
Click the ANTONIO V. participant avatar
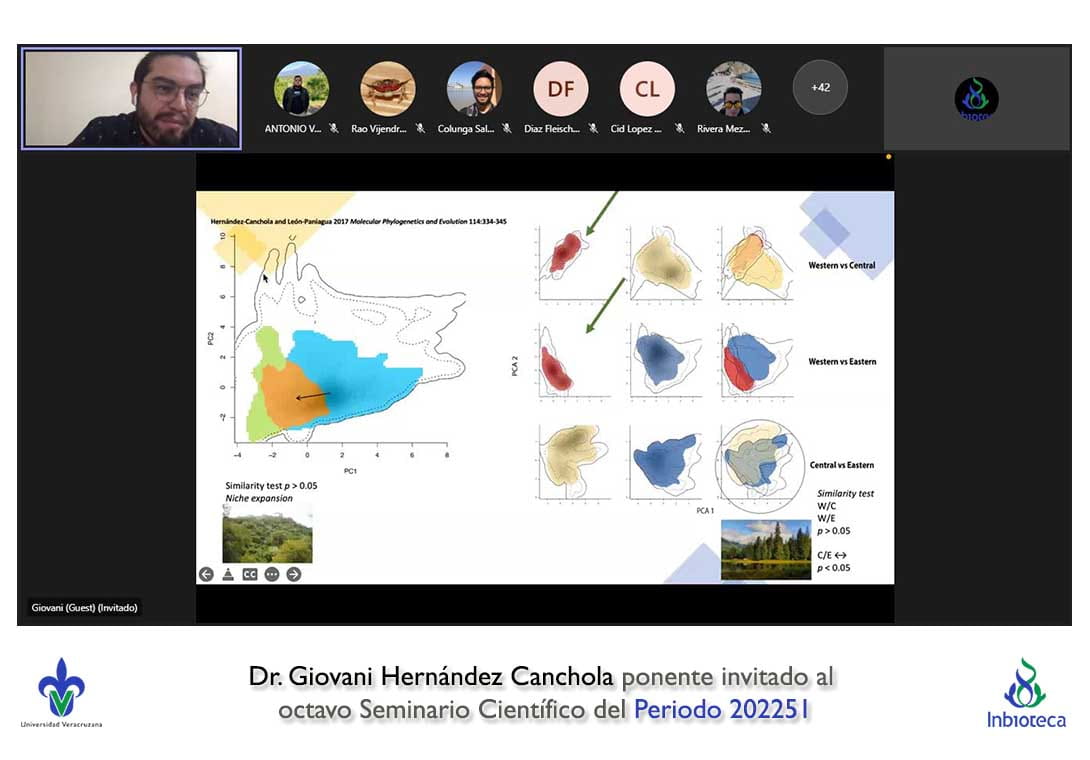click(x=301, y=89)
